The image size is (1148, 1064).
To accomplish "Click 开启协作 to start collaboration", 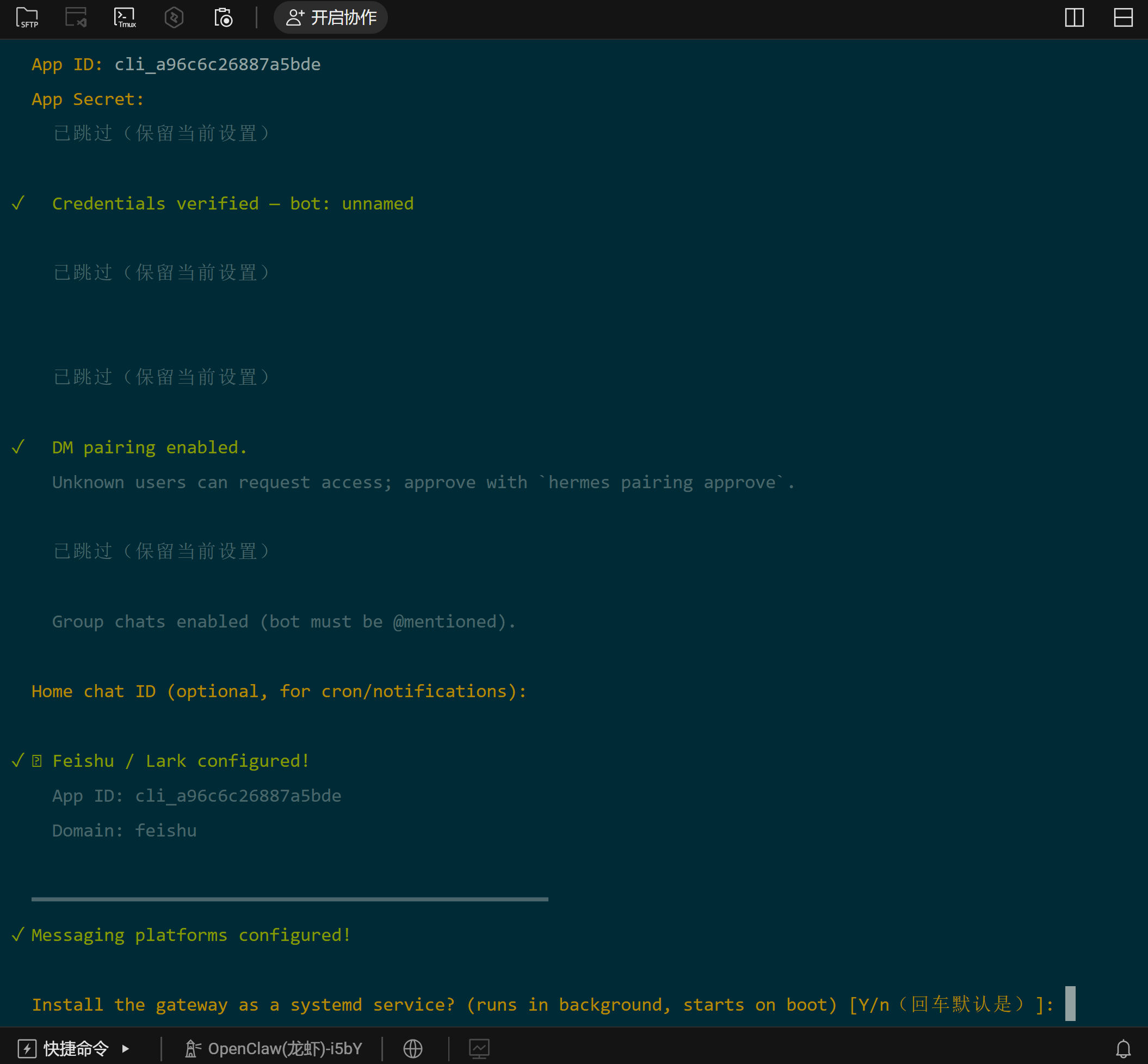I will coord(331,17).
